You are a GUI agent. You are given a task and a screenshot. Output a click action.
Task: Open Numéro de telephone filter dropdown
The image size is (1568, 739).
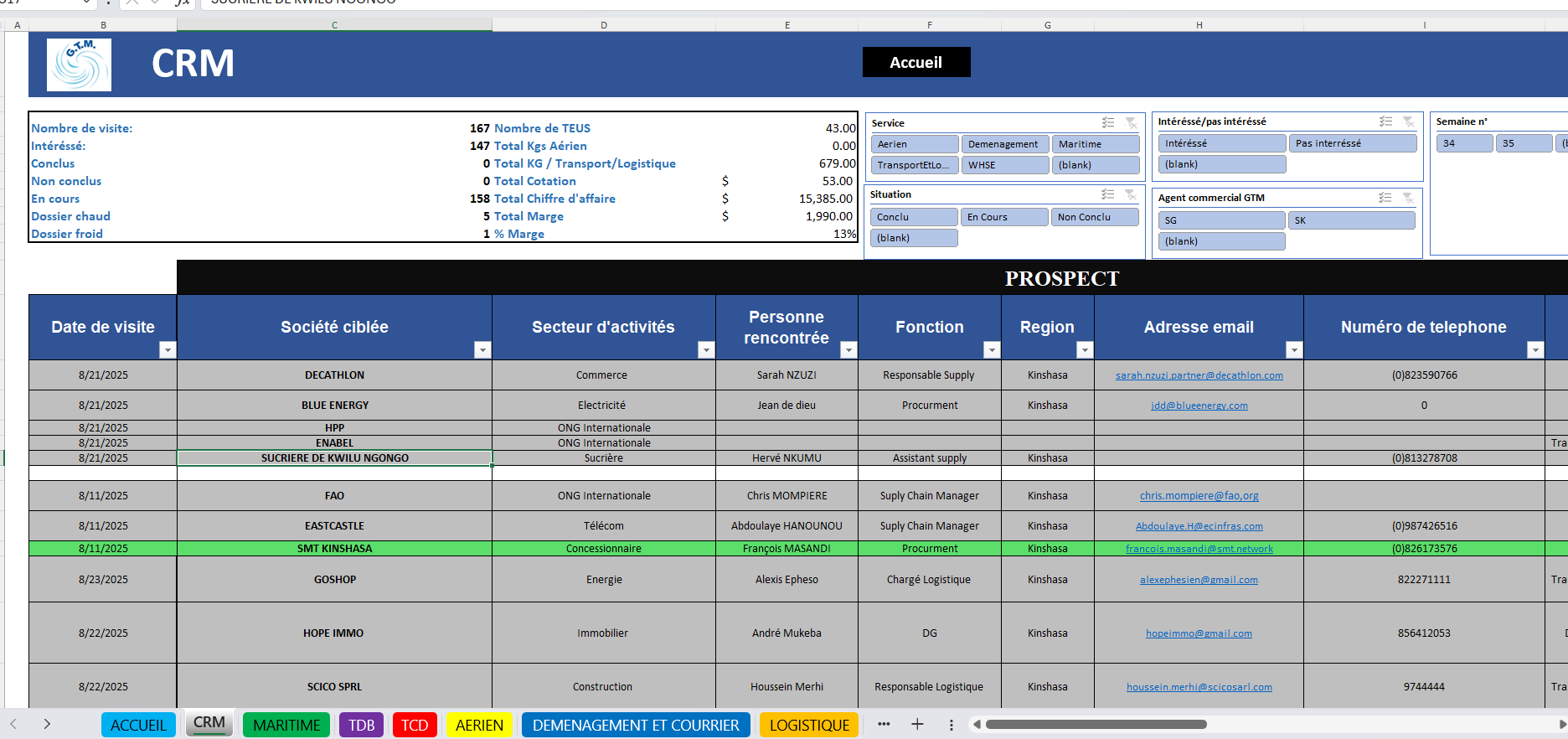[1534, 350]
